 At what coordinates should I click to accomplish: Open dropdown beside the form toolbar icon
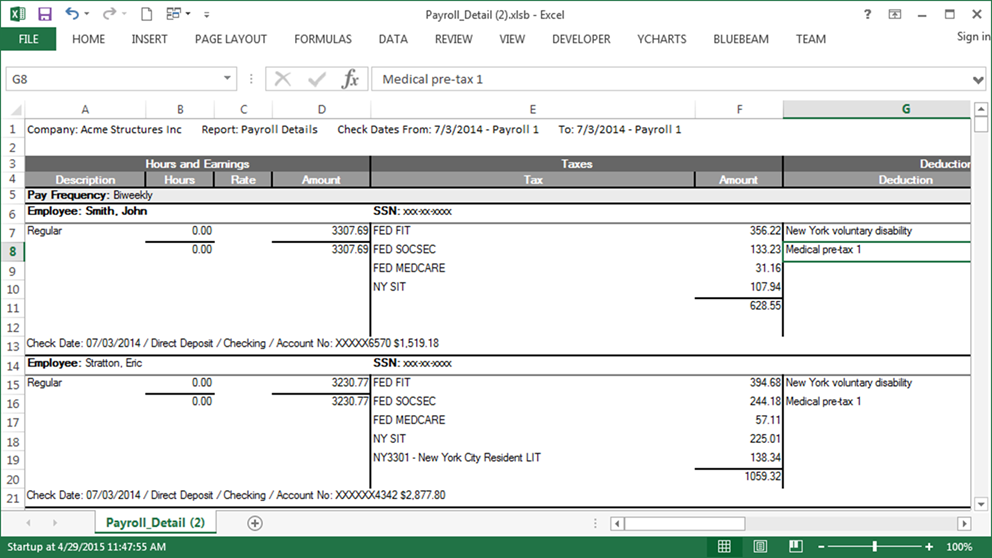coord(188,14)
